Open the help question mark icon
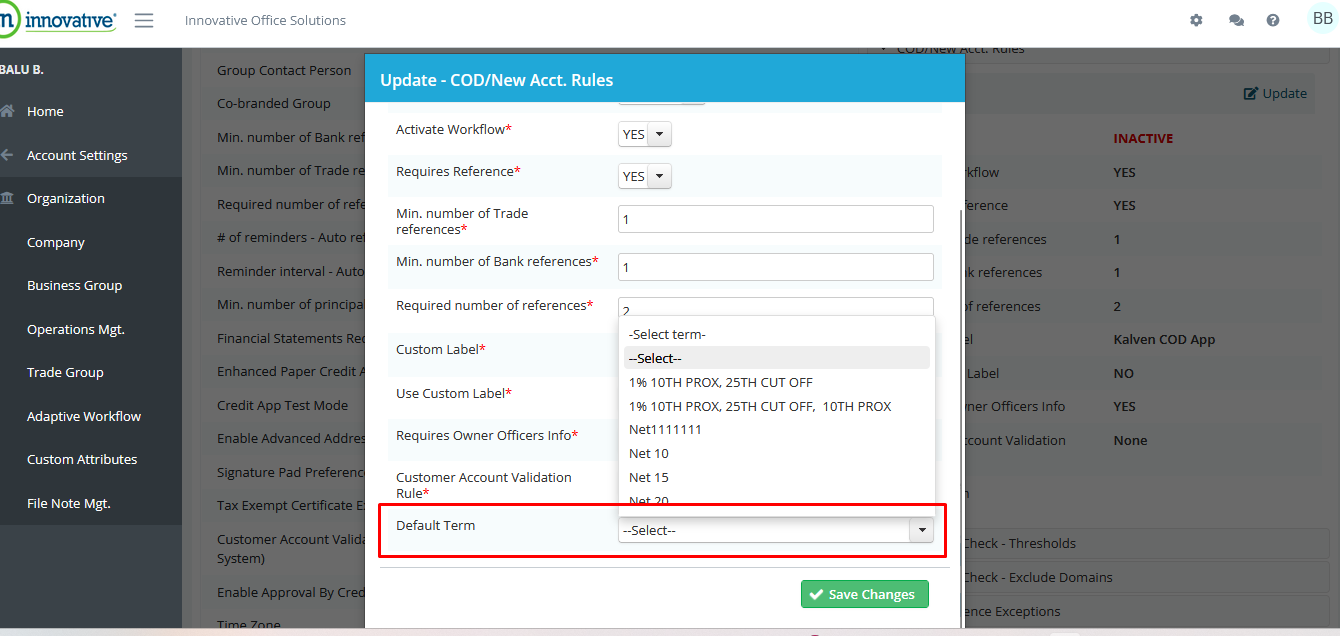Screen dimensions: 1340x636 click(1273, 20)
